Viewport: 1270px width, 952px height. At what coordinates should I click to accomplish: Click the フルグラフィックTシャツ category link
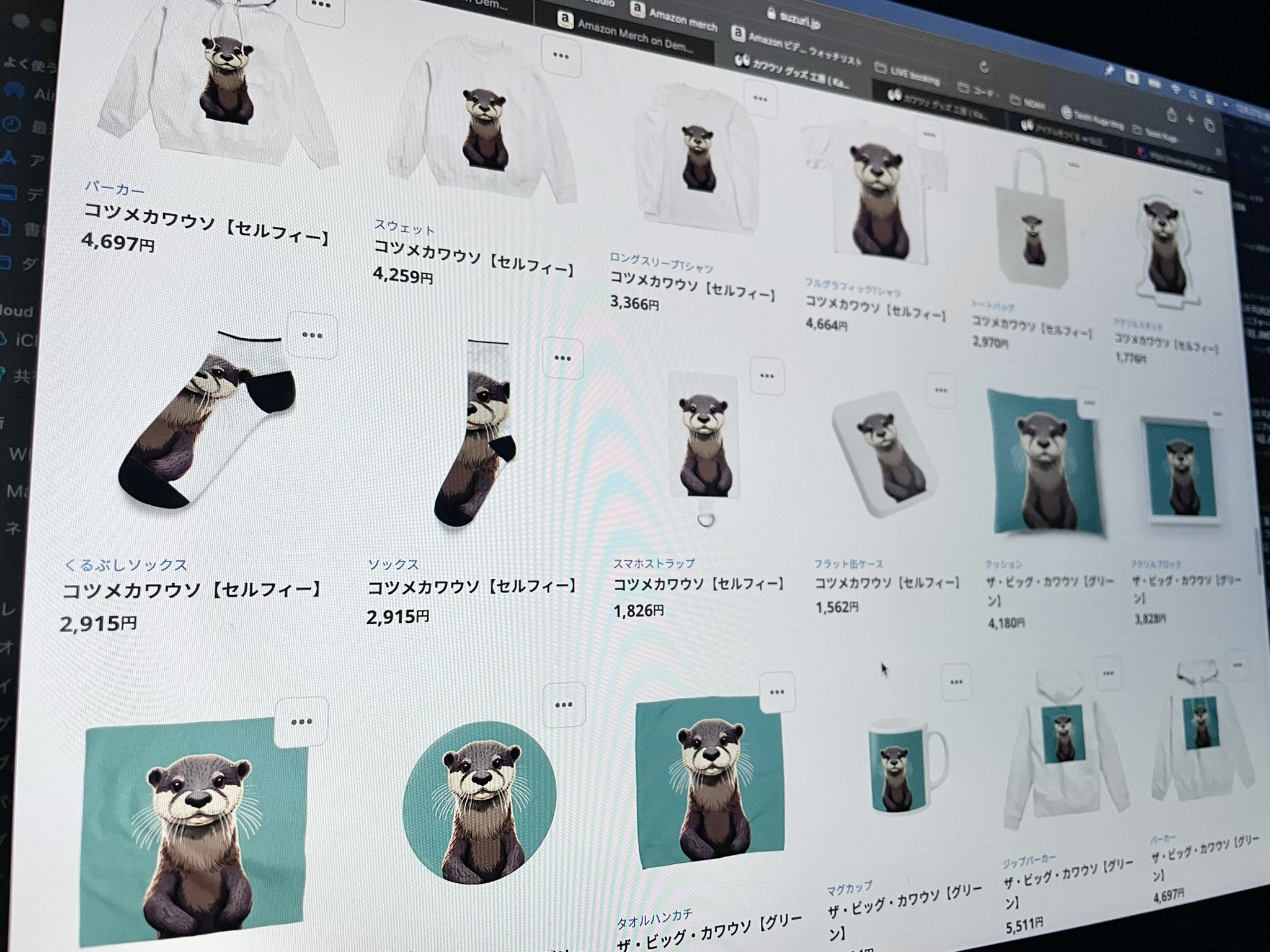pos(853,288)
